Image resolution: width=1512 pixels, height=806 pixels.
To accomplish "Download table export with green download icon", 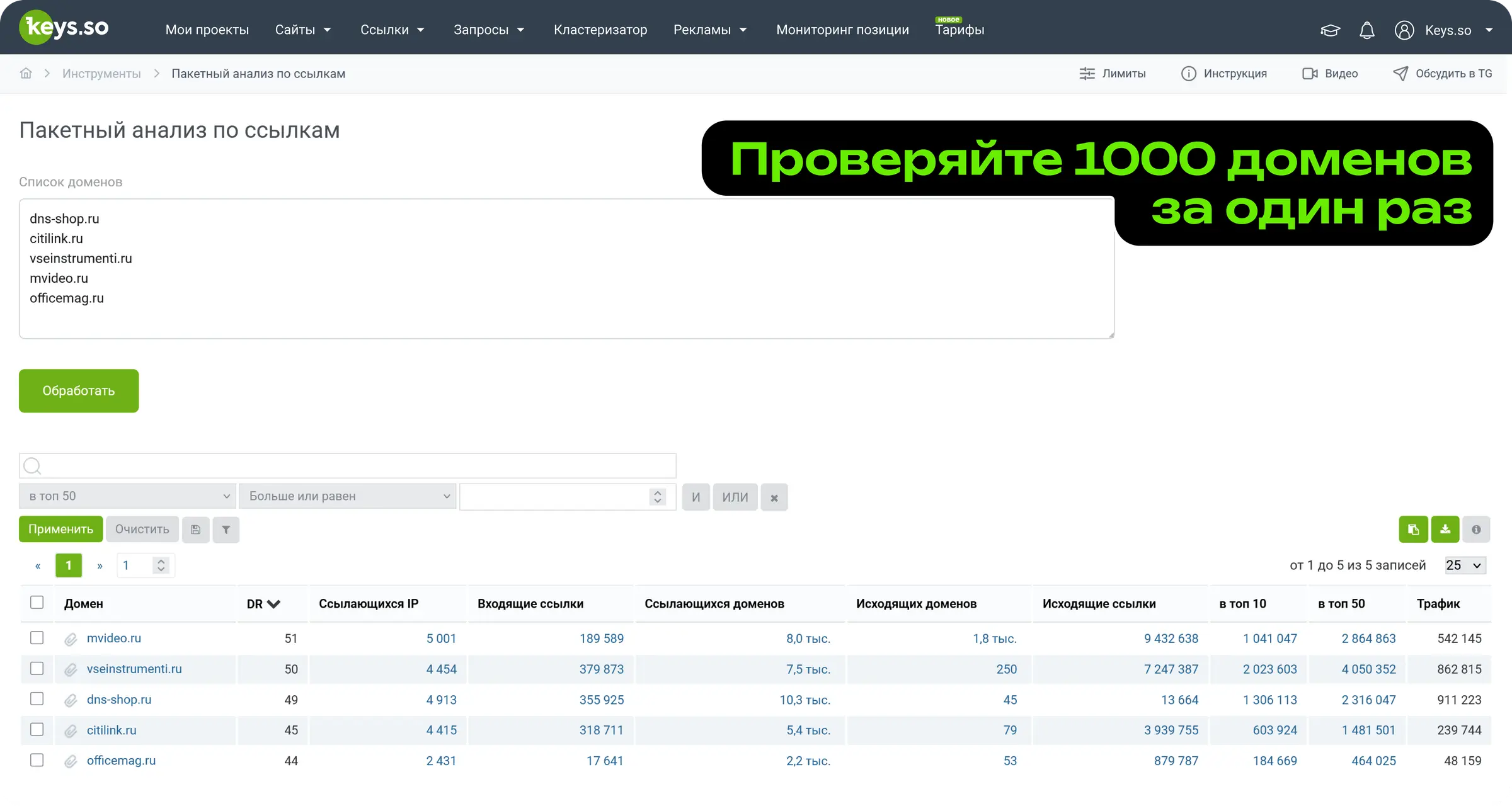I will click(x=1445, y=530).
